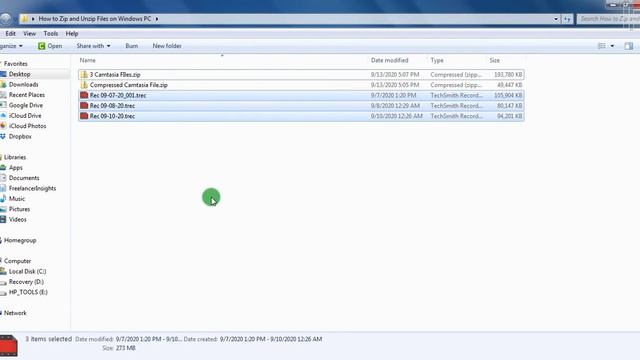Sort by the Name column header

[87, 60]
